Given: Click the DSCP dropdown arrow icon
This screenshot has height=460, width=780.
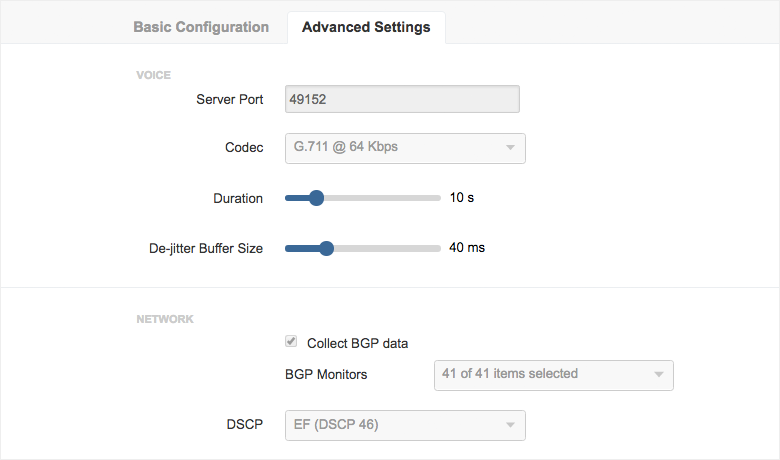Looking at the screenshot, I should tap(510, 425).
